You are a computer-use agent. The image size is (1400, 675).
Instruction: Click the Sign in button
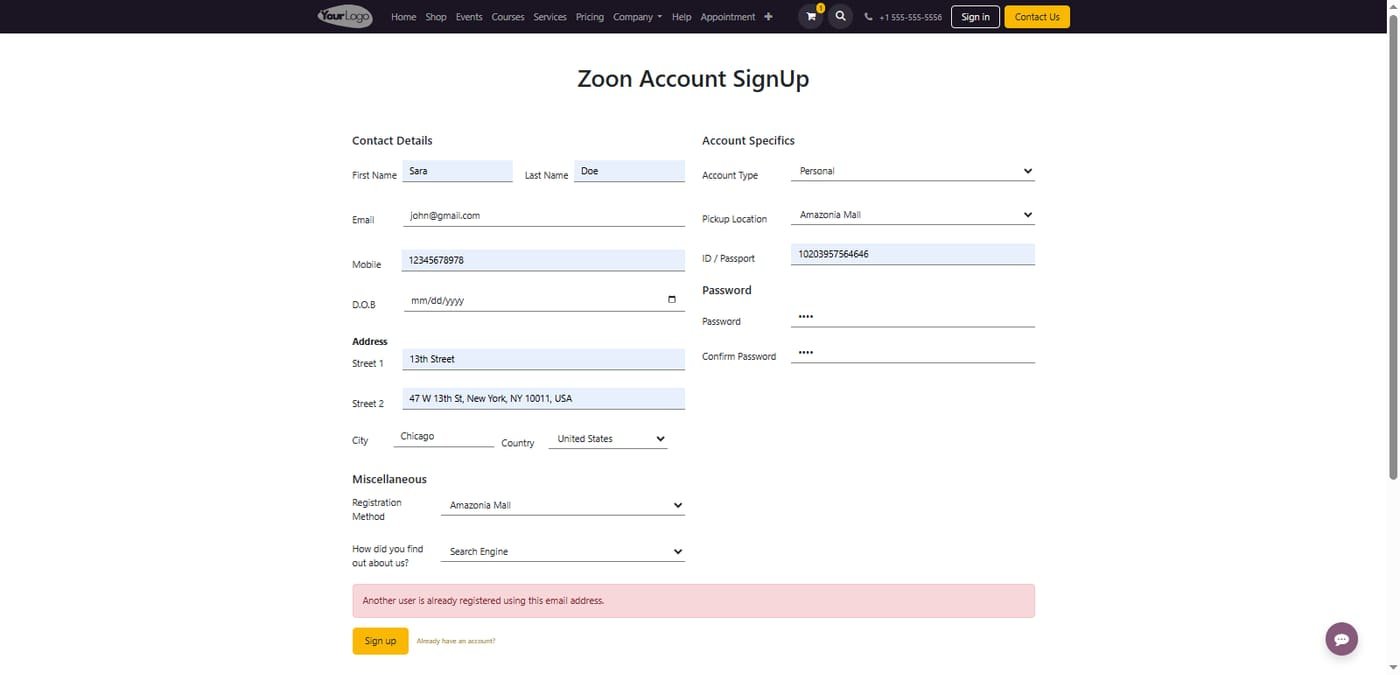975,17
